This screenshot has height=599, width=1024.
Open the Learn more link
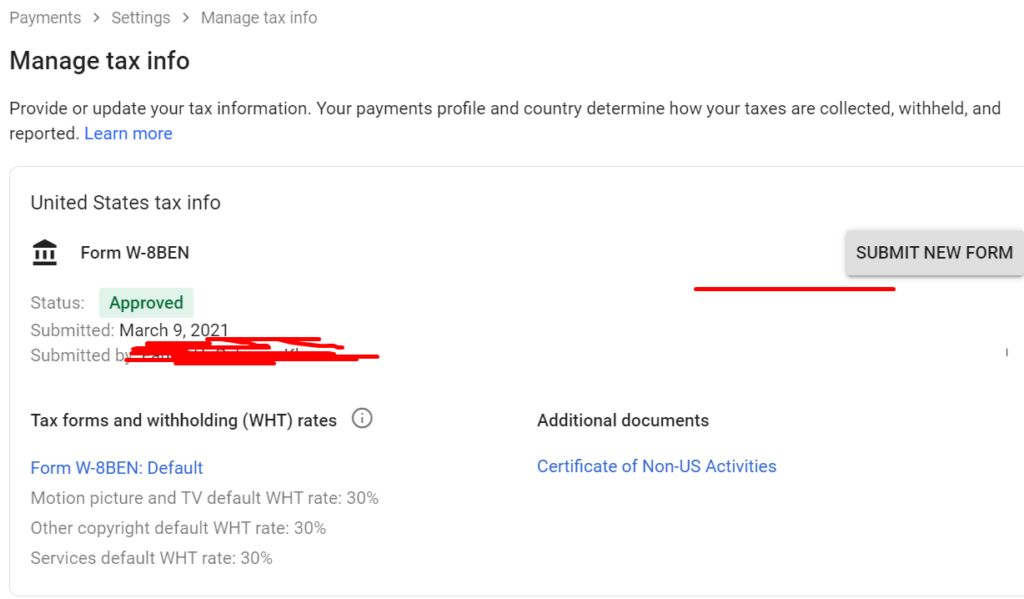pyautogui.click(x=128, y=133)
